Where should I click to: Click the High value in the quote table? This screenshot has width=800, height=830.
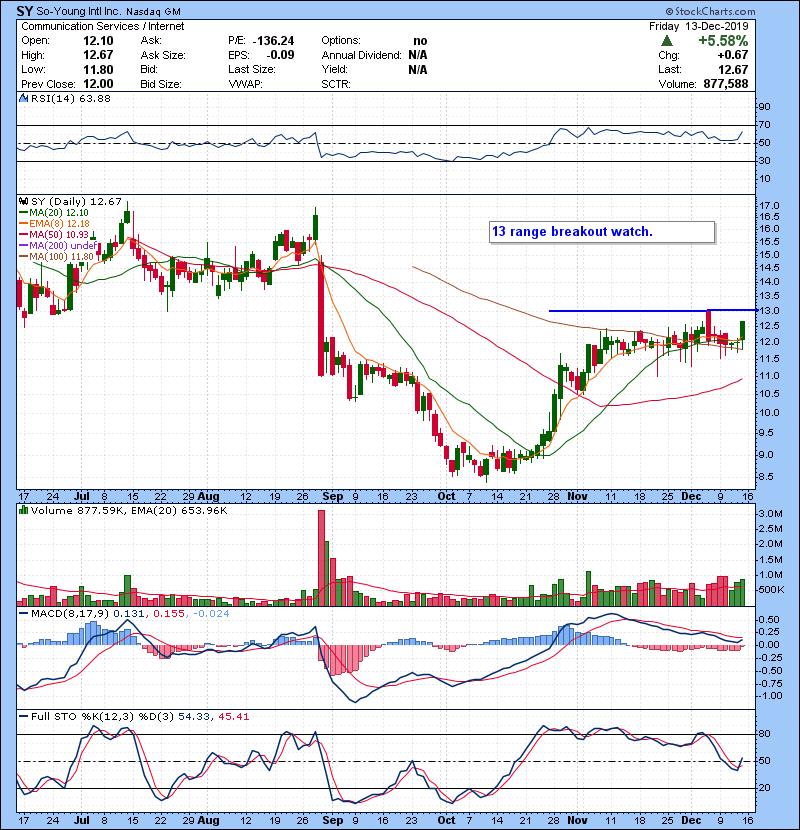[98, 55]
